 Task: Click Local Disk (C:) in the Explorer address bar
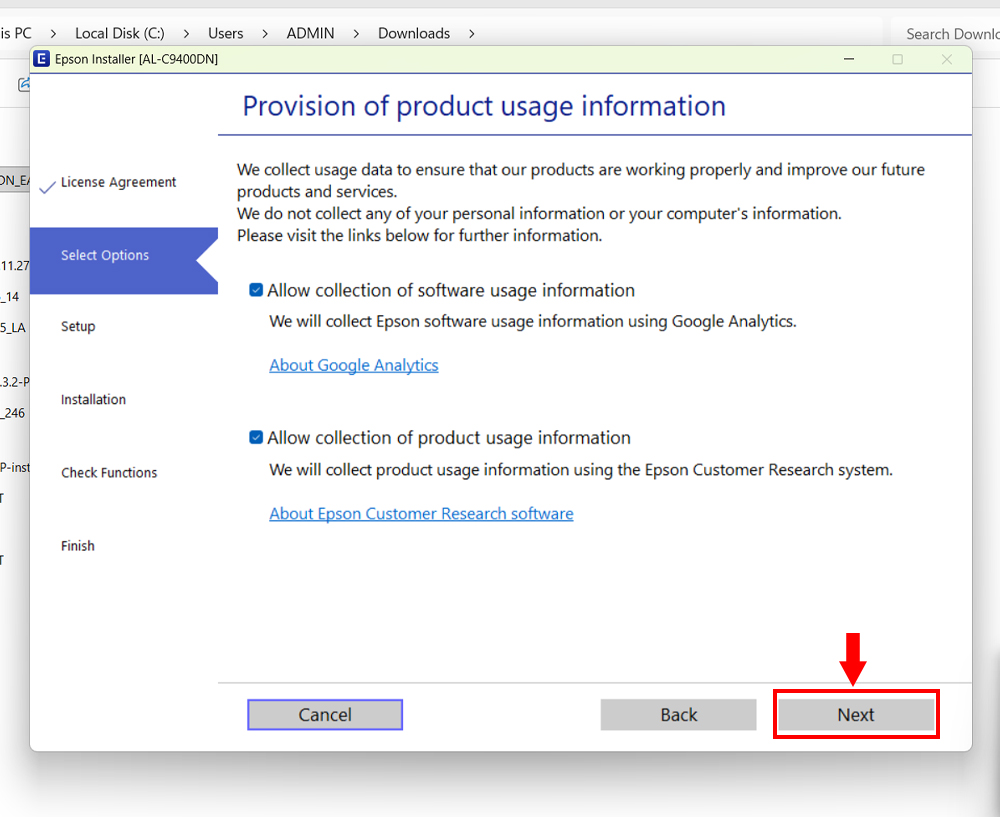click(x=120, y=33)
